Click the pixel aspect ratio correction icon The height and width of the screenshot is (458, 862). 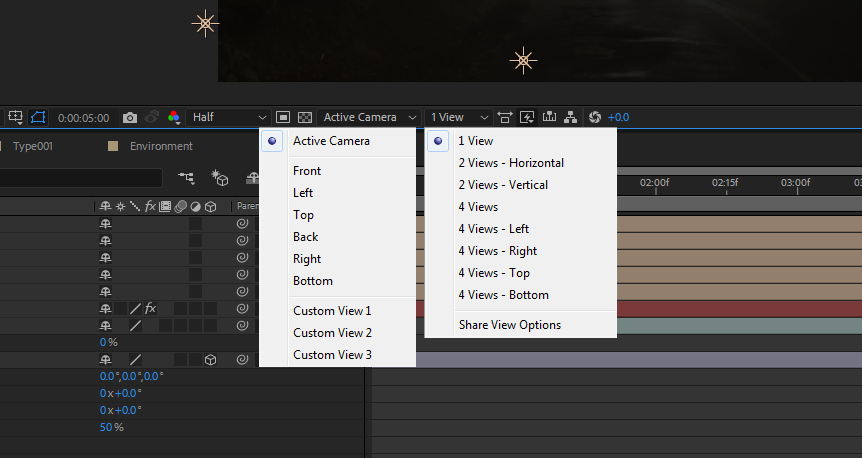[505, 117]
